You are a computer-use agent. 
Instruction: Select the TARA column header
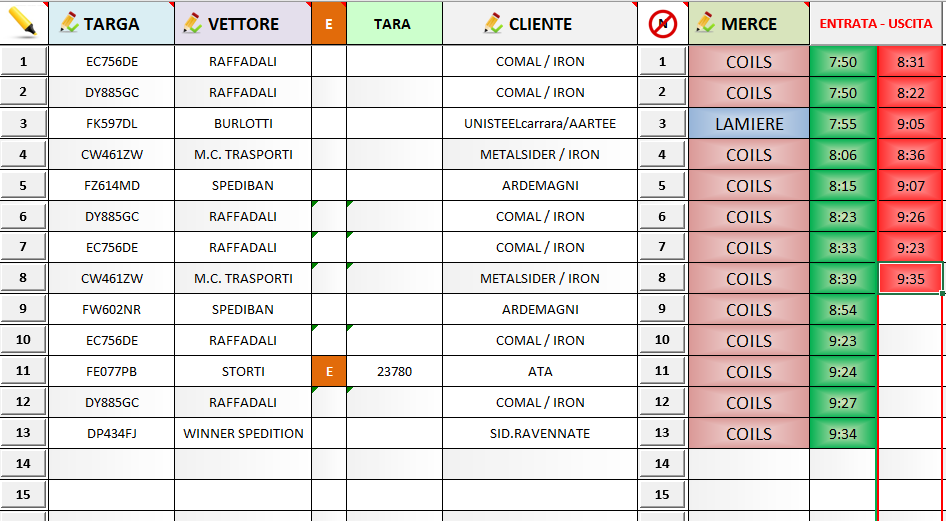[x=395, y=24]
